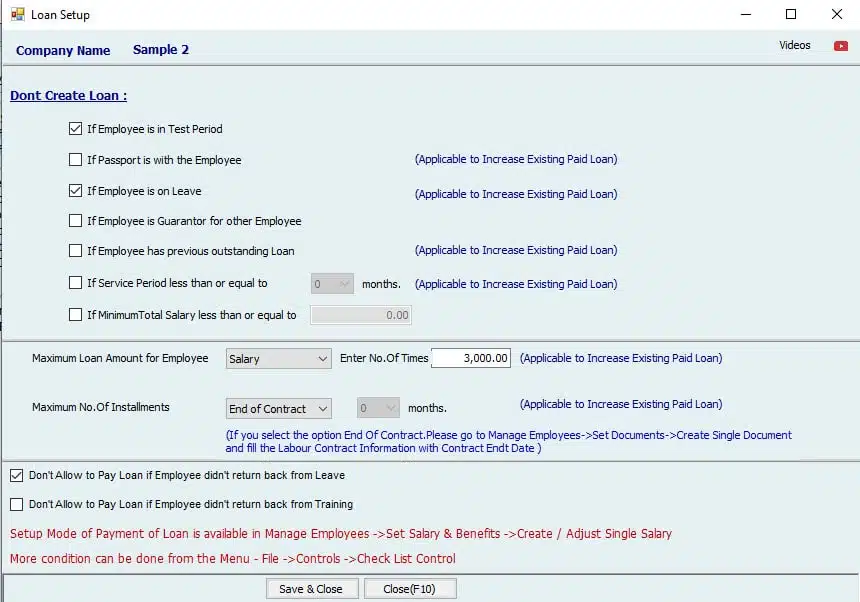Click the Maximum Loan Amount for Employee label
This screenshot has width=860, height=602.
120,358
